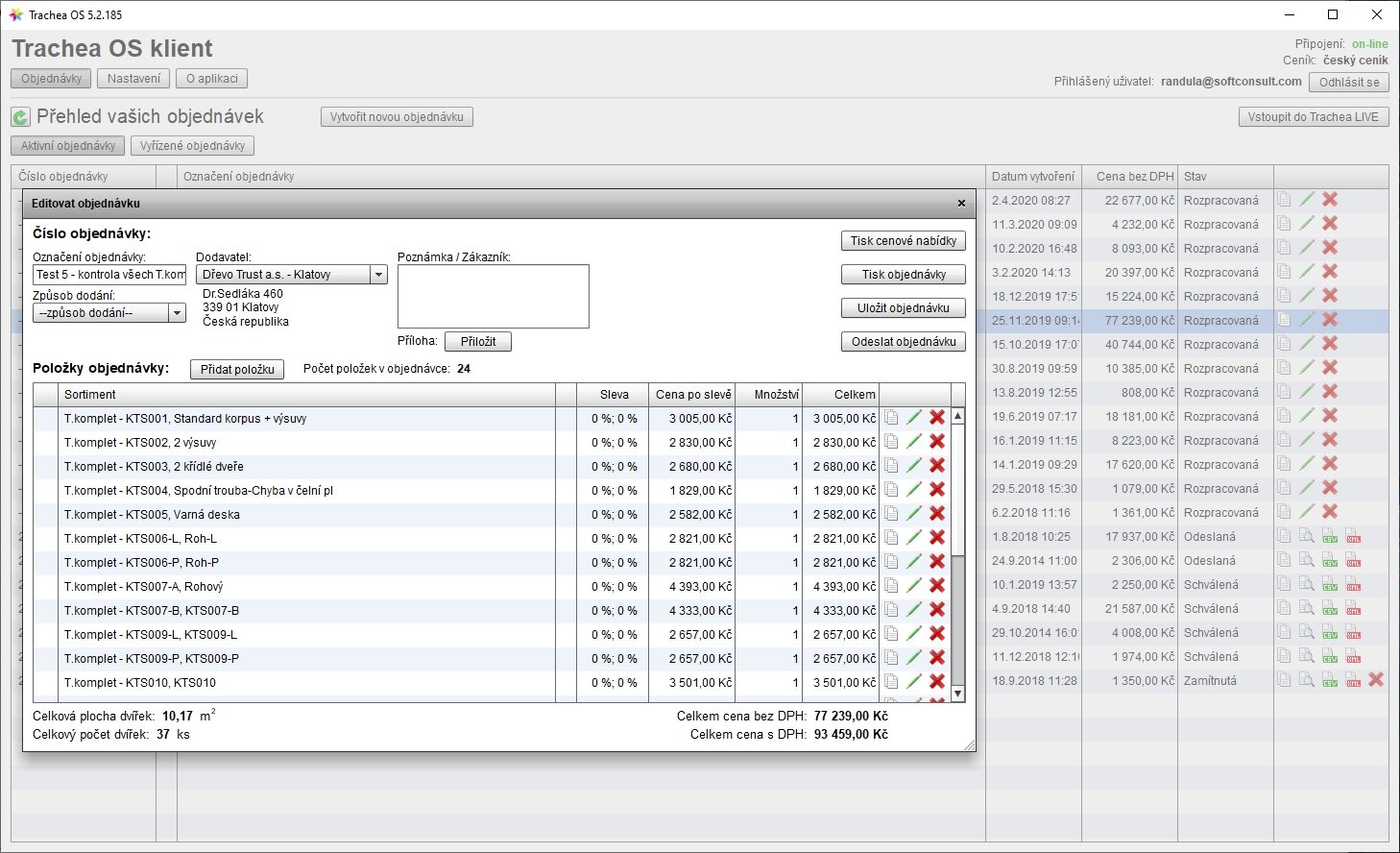Click Přidat položku to add an item
The image size is (1400, 853).
[237, 370]
